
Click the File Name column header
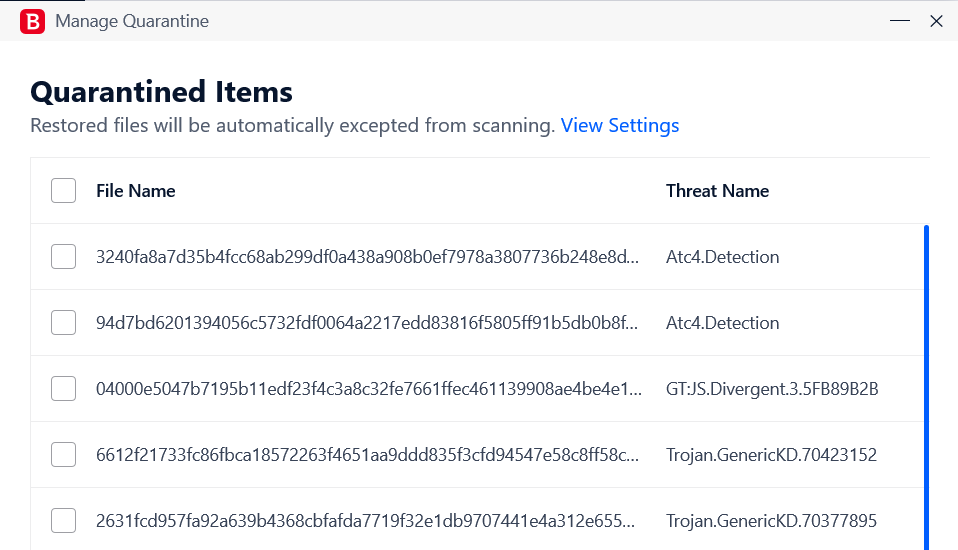coord(136,191)
